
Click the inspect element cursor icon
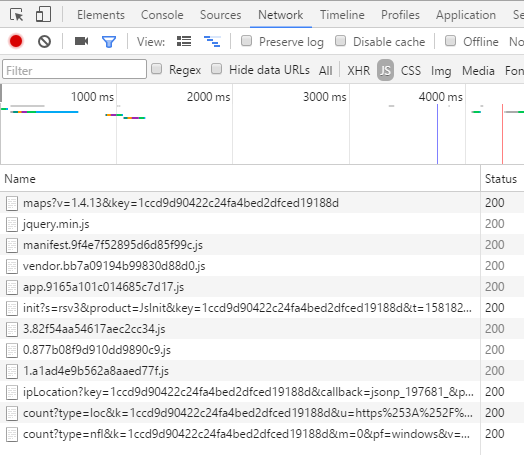tap(16, 15)
